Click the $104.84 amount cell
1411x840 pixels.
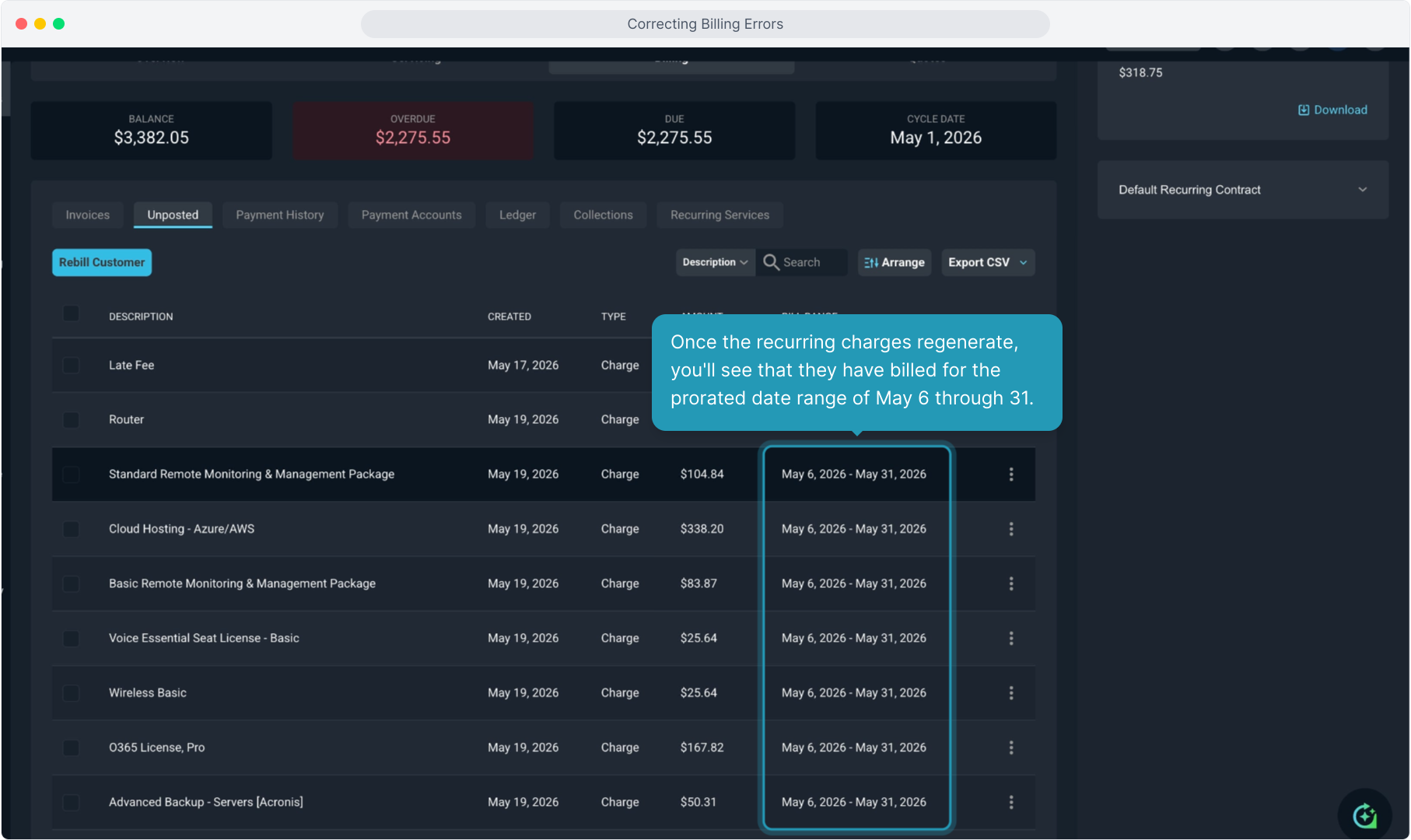click(x=702, y=474)
